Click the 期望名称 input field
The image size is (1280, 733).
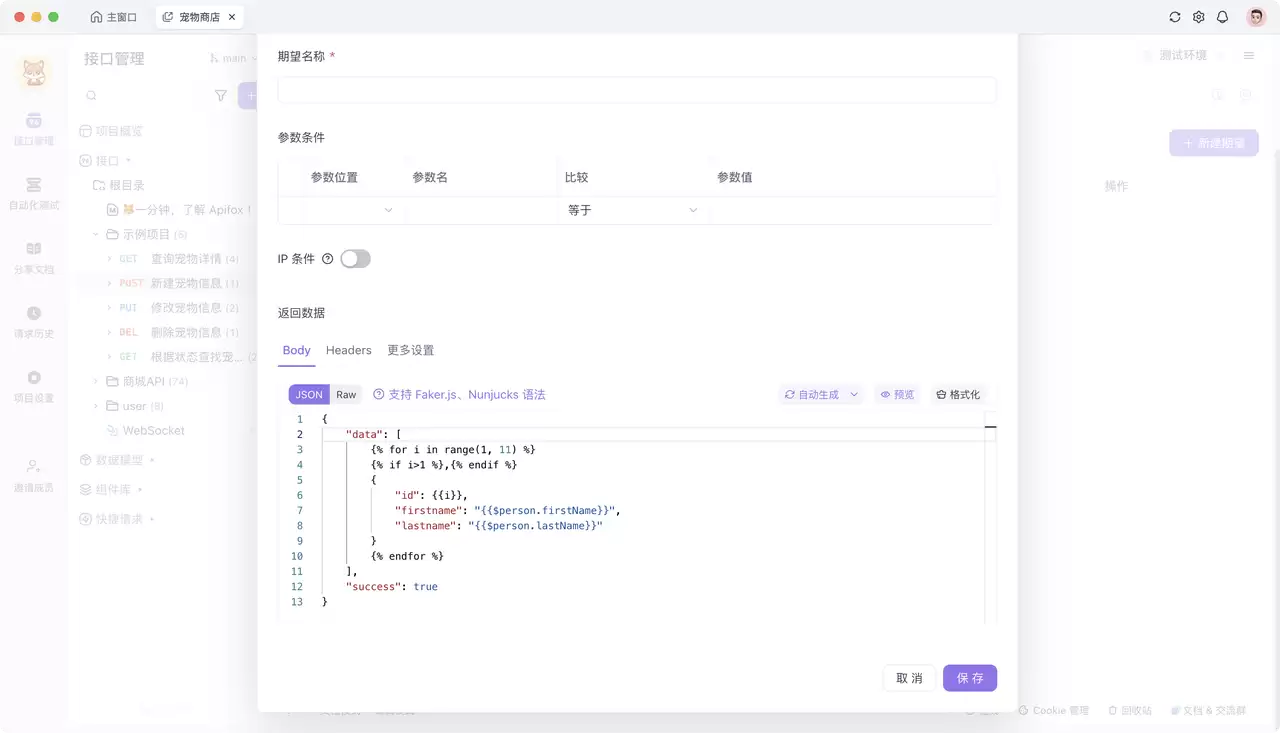(x=637, y=90)
